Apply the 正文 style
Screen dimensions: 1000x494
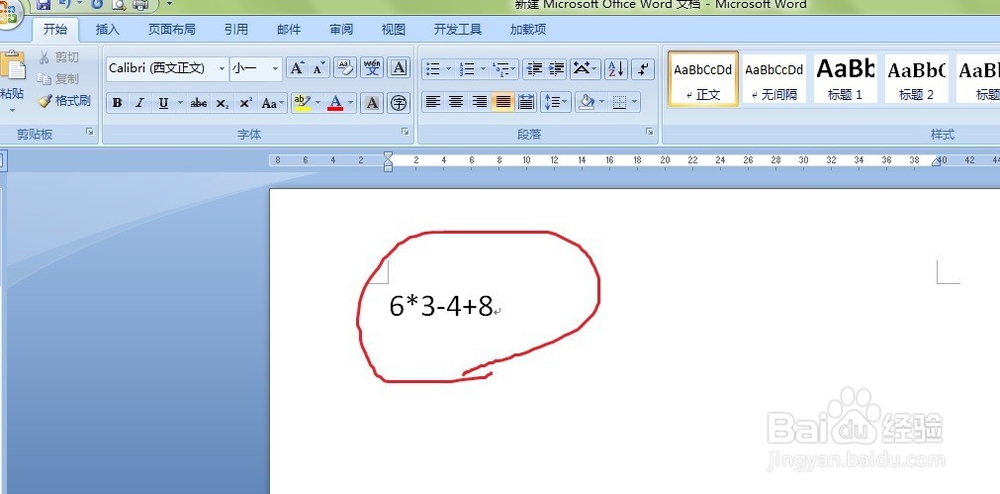coord(703,78)
